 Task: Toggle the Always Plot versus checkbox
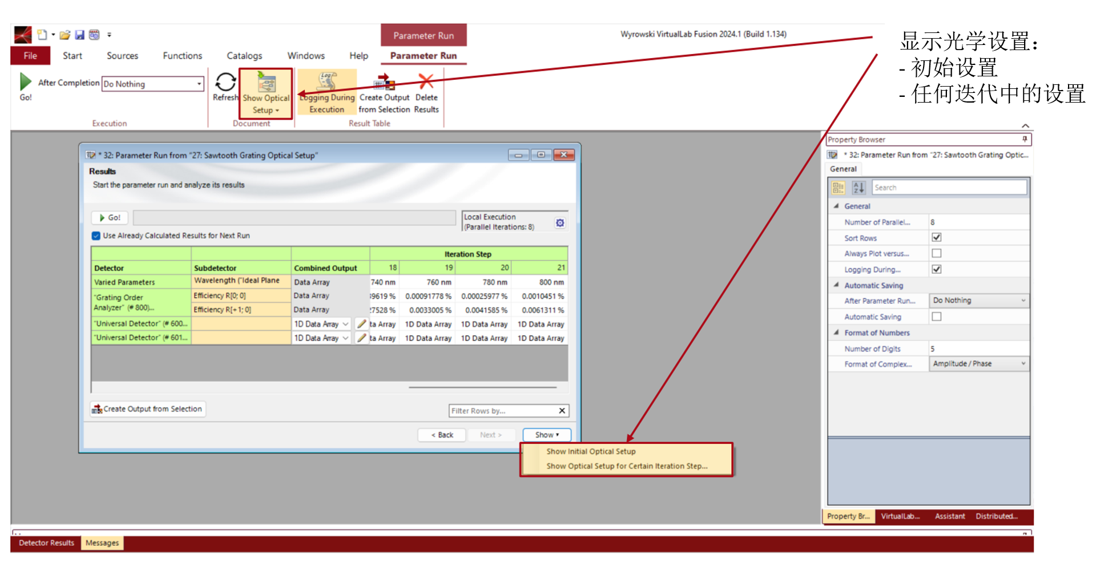[936, 253]
